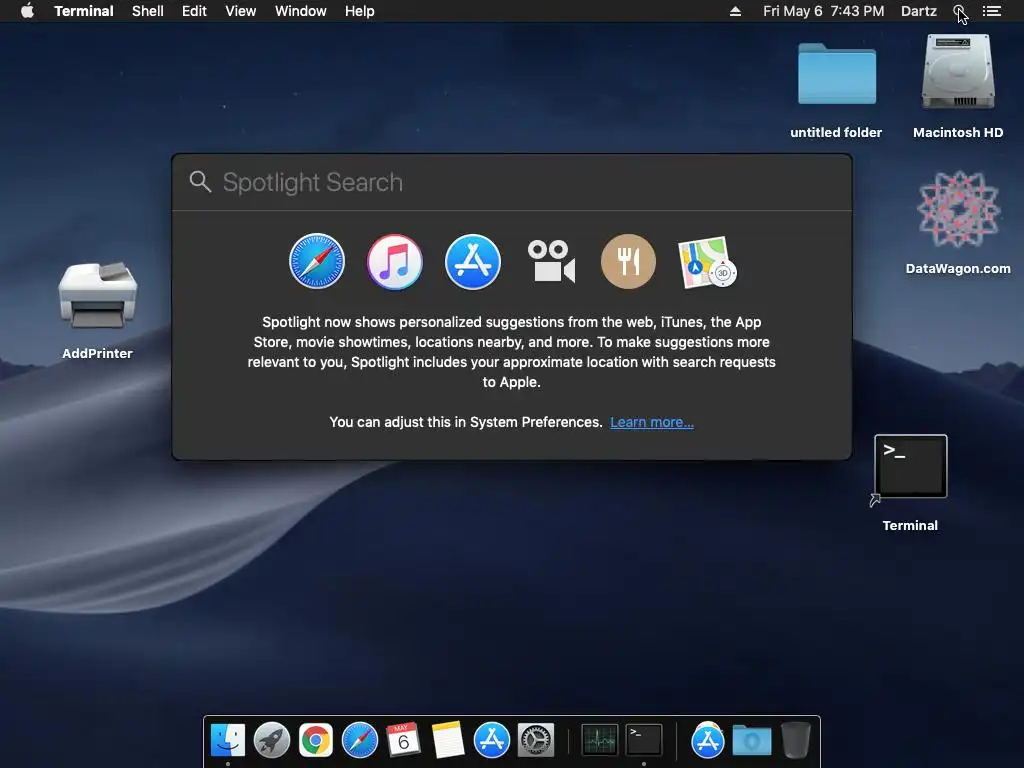Click the magnifier icon in Spotlight search bar
This screenshot has width=1024, height=768.
tap(200, 182)
